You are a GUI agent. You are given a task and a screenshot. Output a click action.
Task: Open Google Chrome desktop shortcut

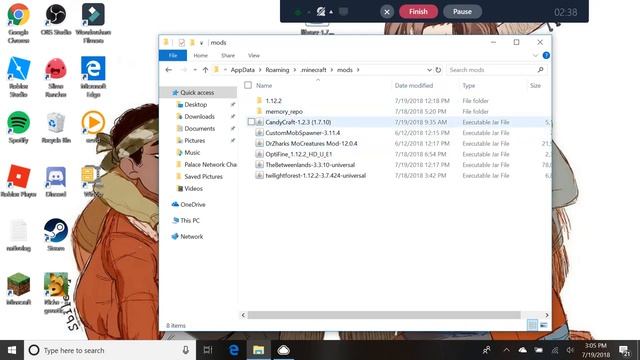click(x=18, y=23)
